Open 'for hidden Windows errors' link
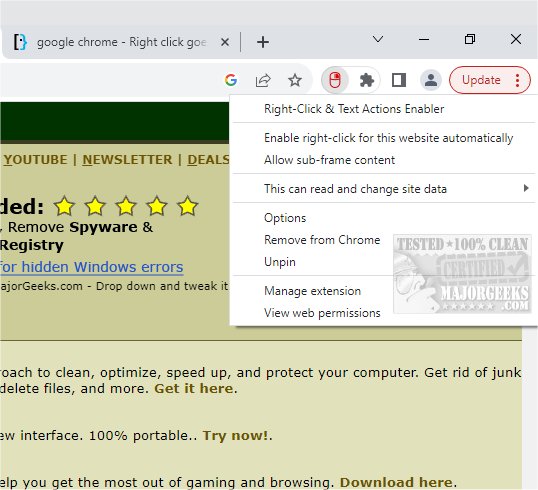This screenshot has height=490, width=538. (92, 267)
